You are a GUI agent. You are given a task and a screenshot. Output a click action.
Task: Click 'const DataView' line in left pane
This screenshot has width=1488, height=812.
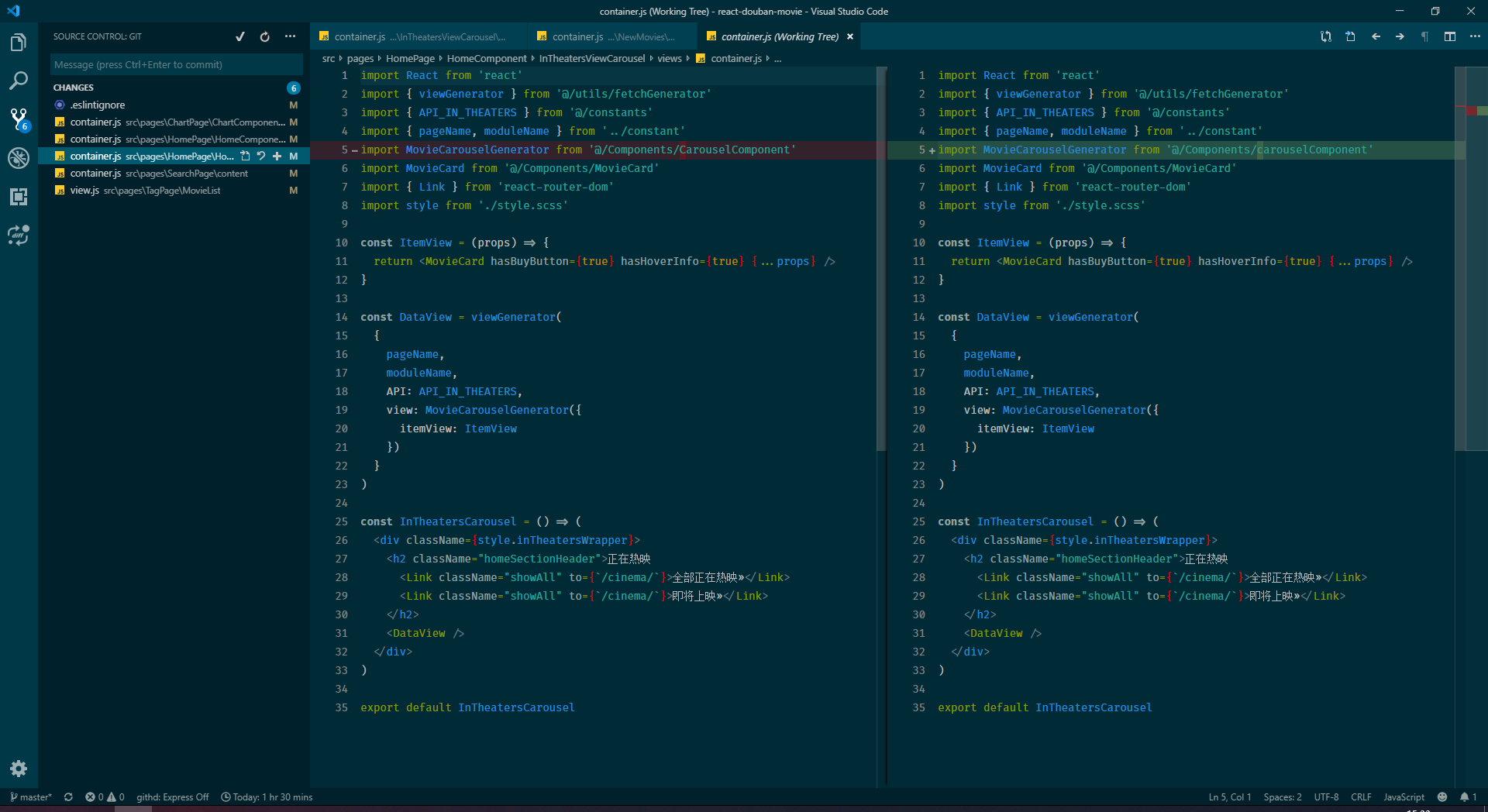coord(460,317)
